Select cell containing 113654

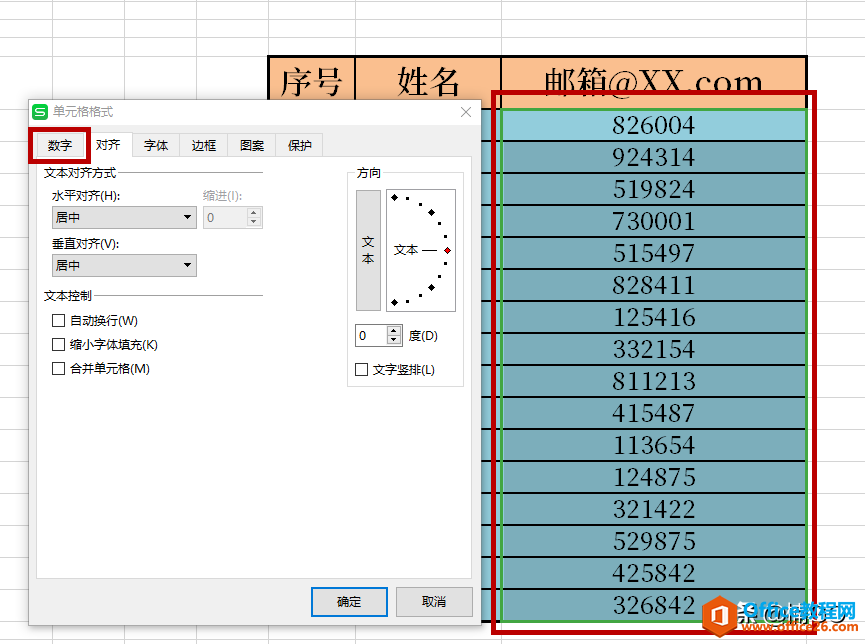click(x=654, y=445)
